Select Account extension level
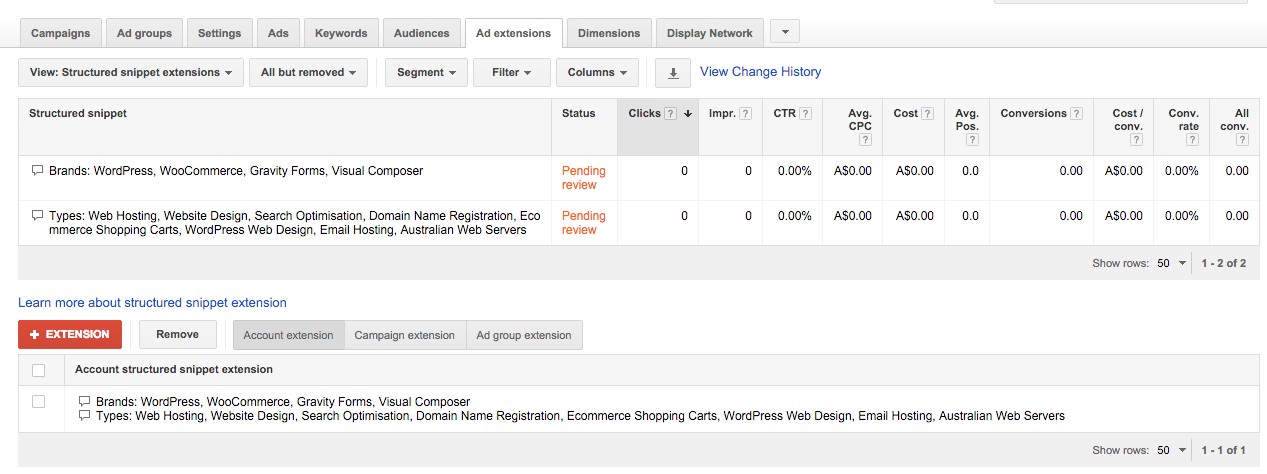 tap(289, 335)
